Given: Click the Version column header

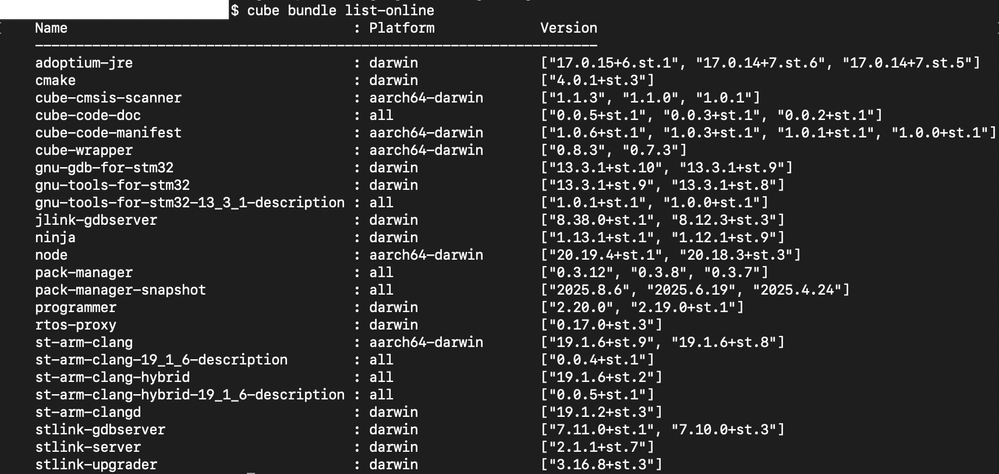Looking at the screenshot, I should 568,28.
